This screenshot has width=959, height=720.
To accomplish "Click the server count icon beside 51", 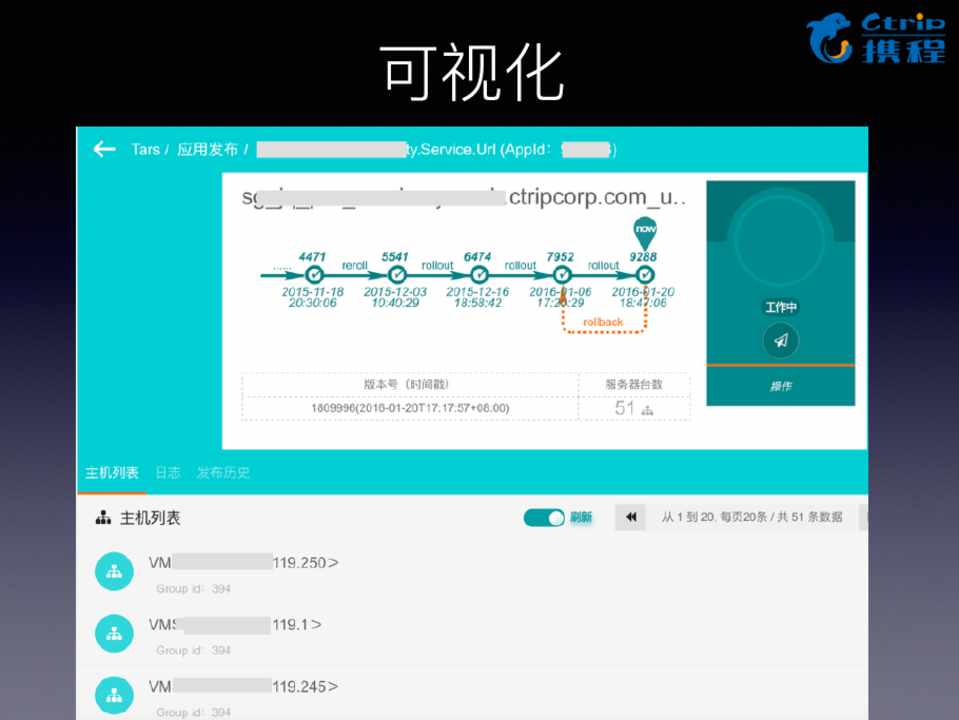I will click(647, 409).
